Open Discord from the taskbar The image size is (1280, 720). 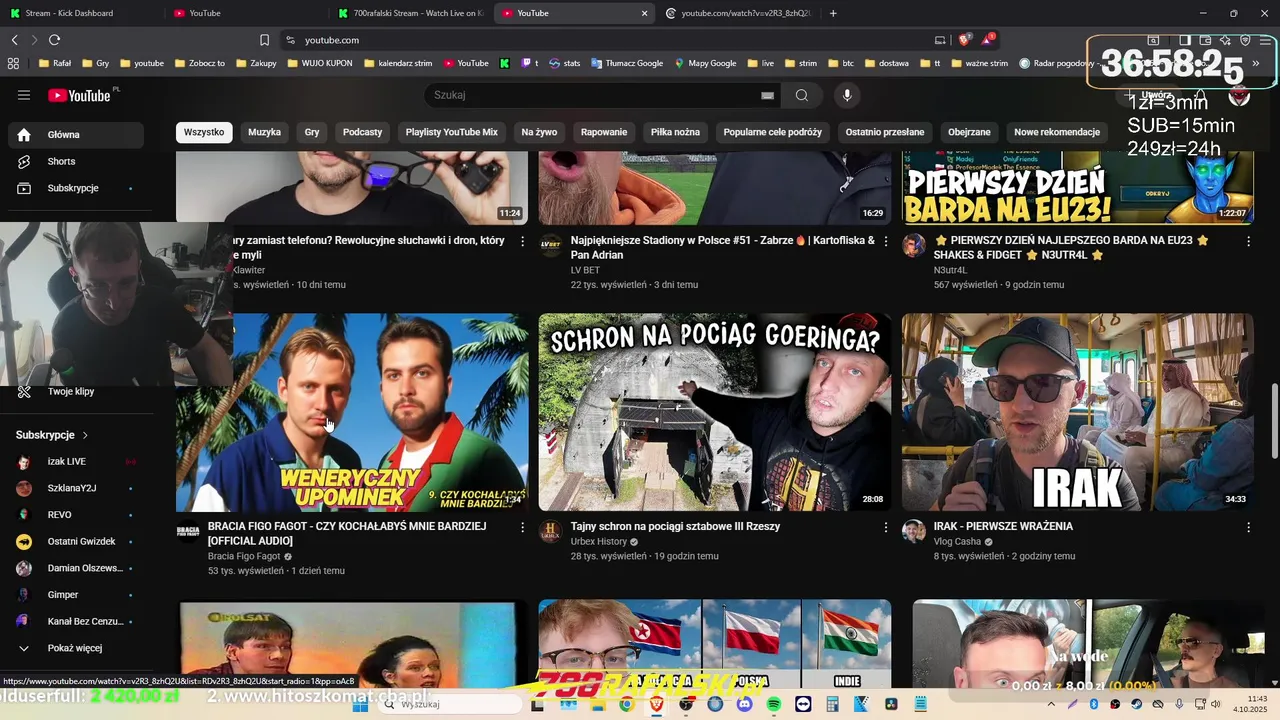[744, 704]
